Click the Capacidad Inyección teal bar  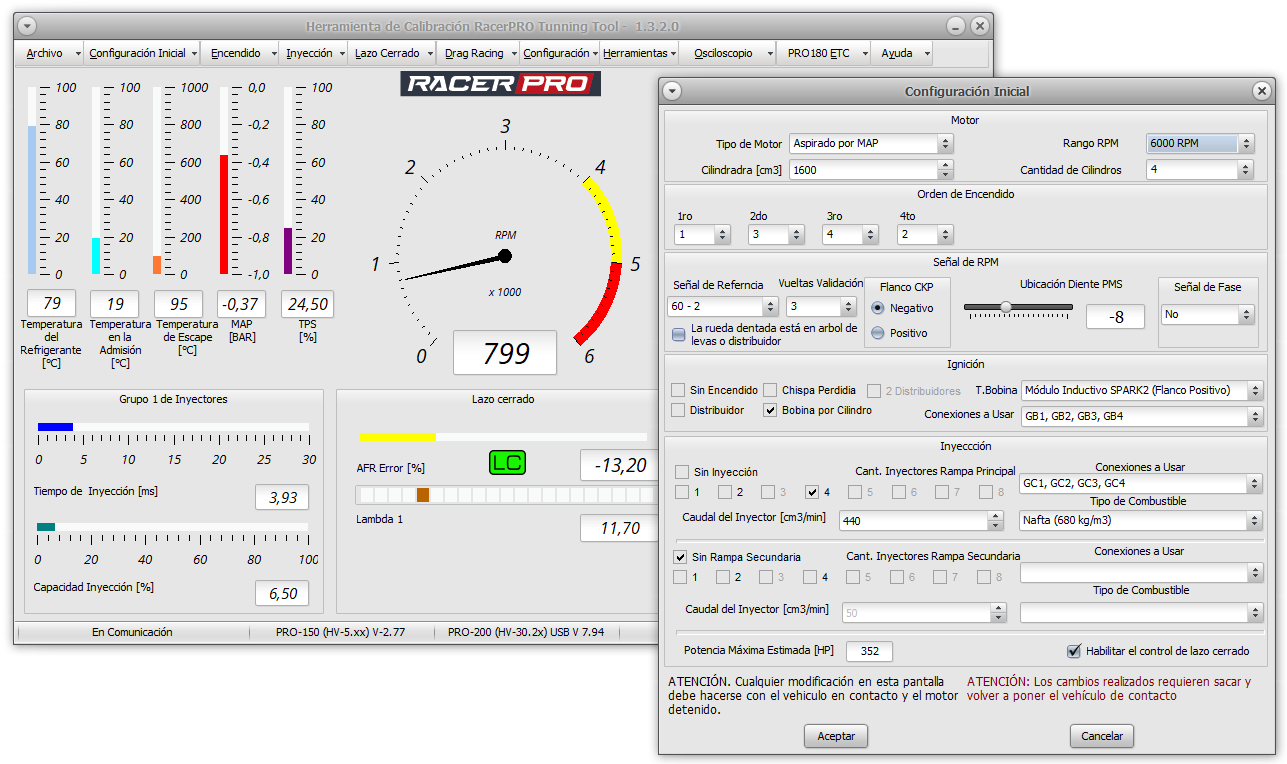click(x=46, y=526)
